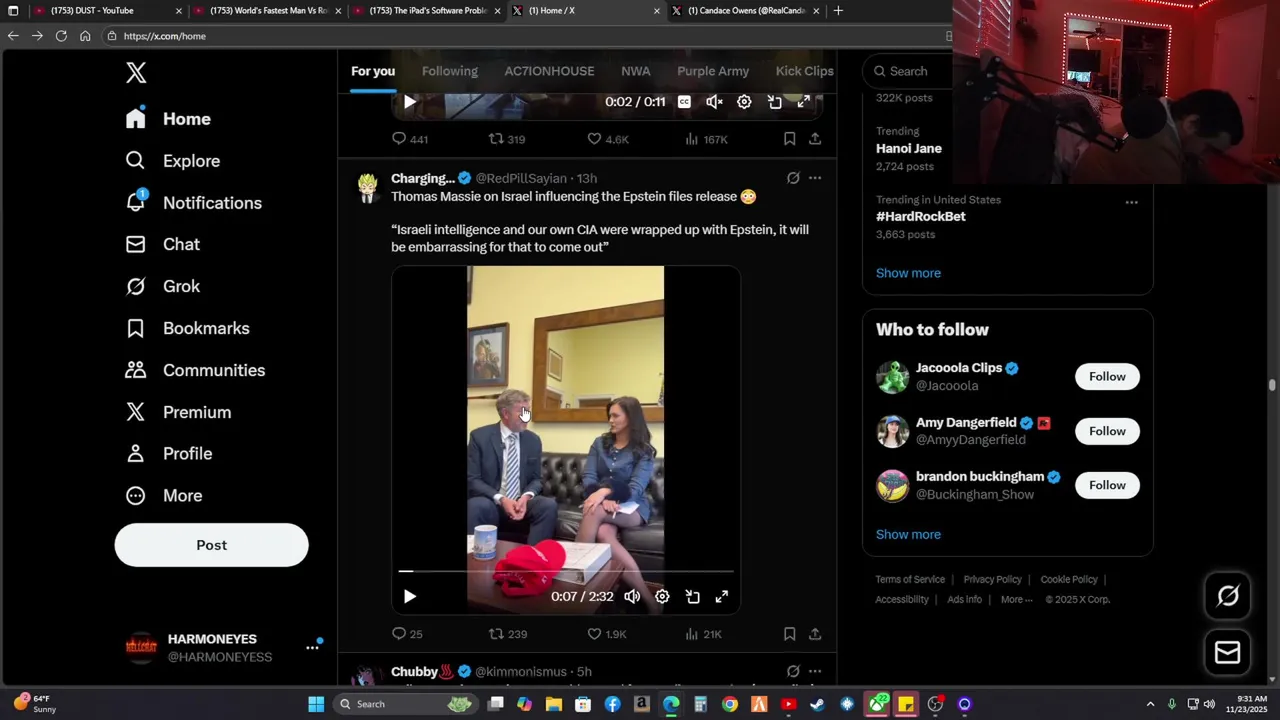Select the For you tab
The image size is (1280, 720).
(373, 71)
